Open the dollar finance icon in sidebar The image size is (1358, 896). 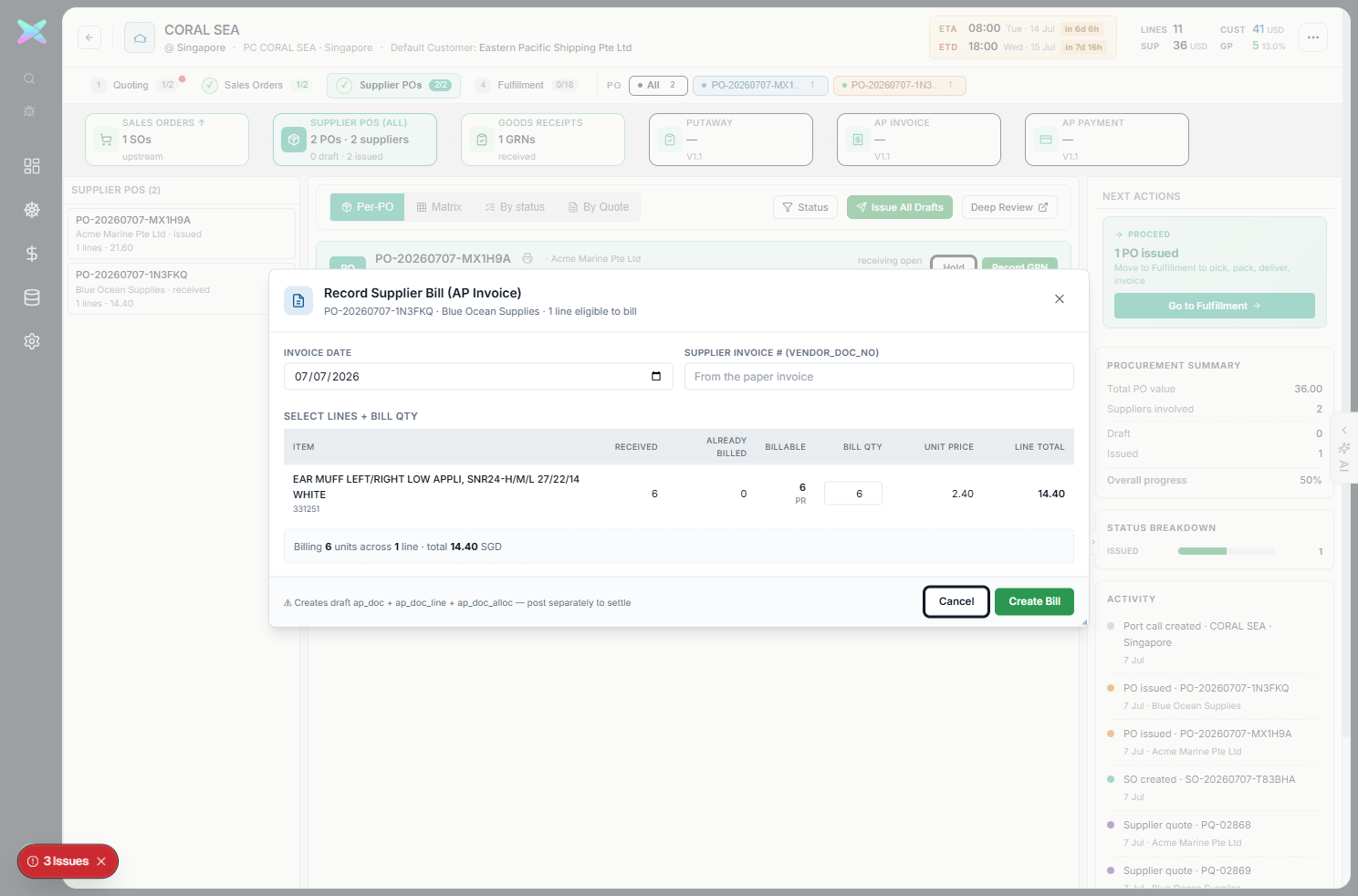point(32,254)
